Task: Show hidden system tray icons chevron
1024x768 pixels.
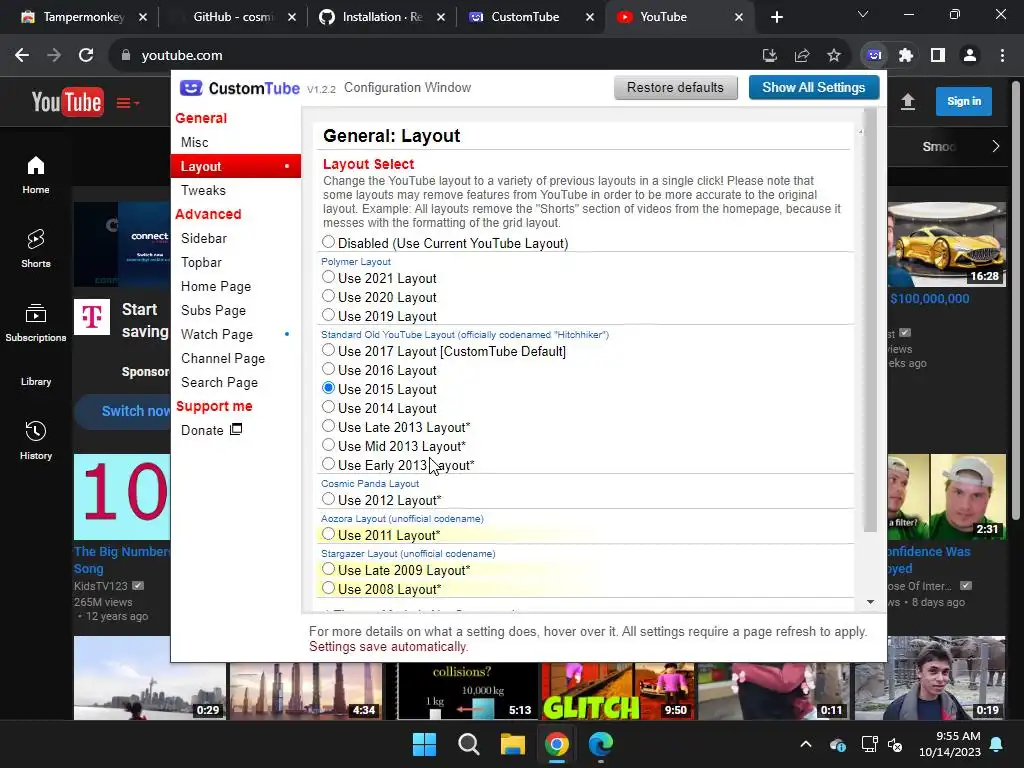Action: (806, 744)
